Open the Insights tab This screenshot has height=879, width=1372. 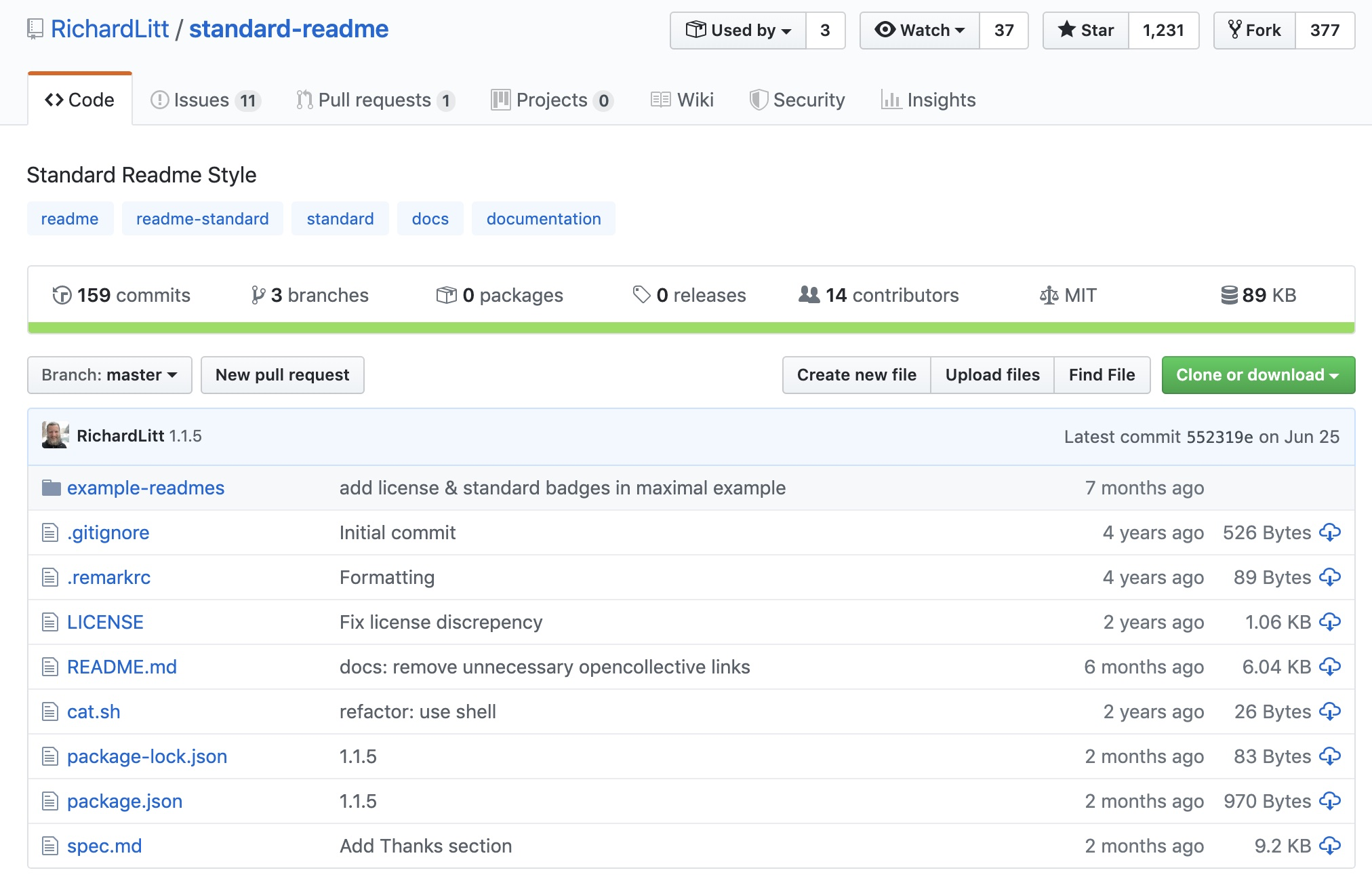coord(928,100)
